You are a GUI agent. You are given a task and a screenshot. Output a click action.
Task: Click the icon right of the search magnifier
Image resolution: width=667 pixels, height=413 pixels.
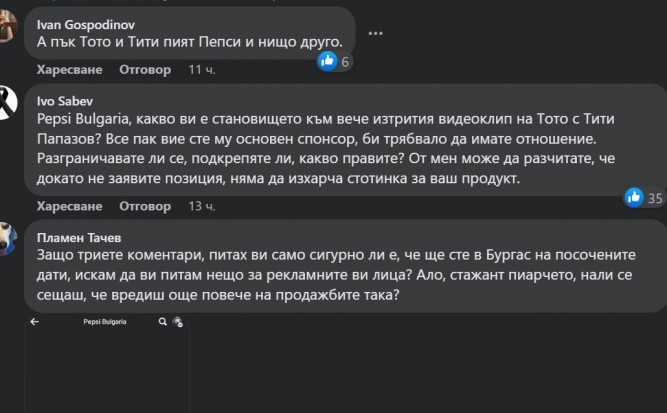[x=176, y=323]
